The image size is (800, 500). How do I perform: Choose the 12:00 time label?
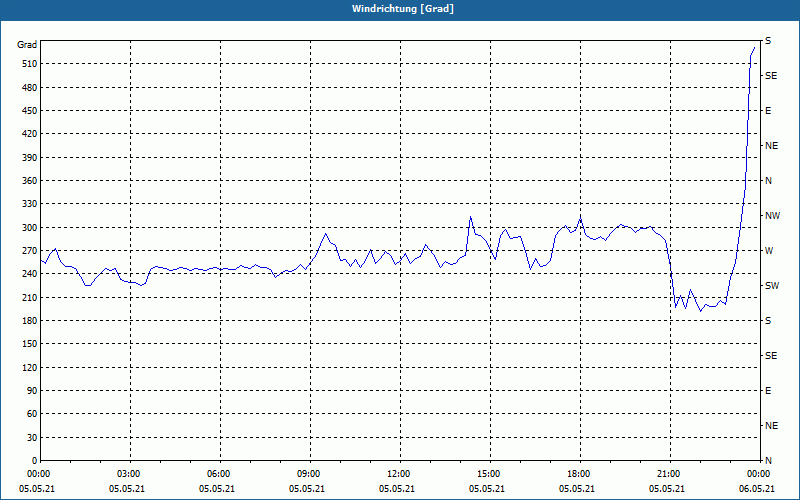[401, 474]
